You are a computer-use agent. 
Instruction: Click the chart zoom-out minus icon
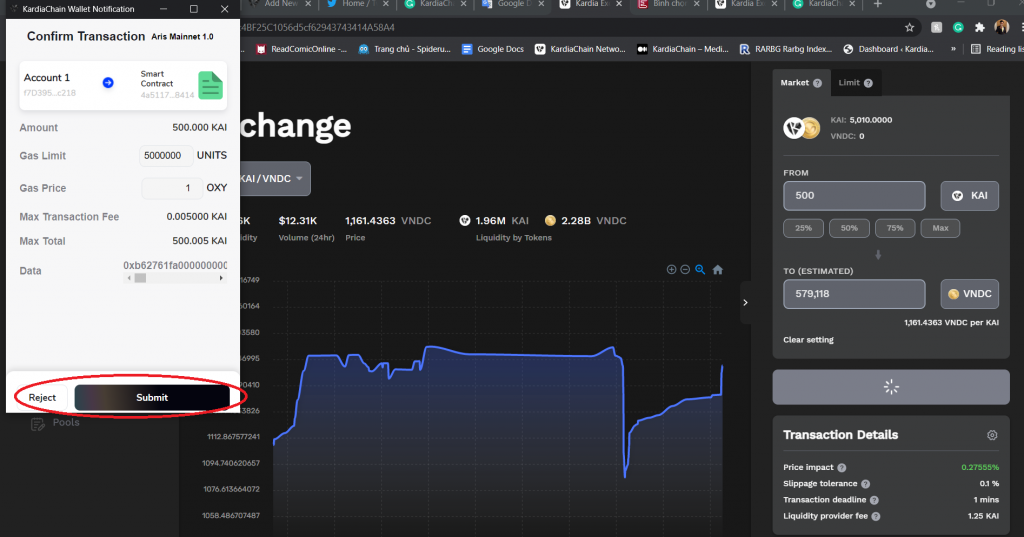(x=685, y=269)
